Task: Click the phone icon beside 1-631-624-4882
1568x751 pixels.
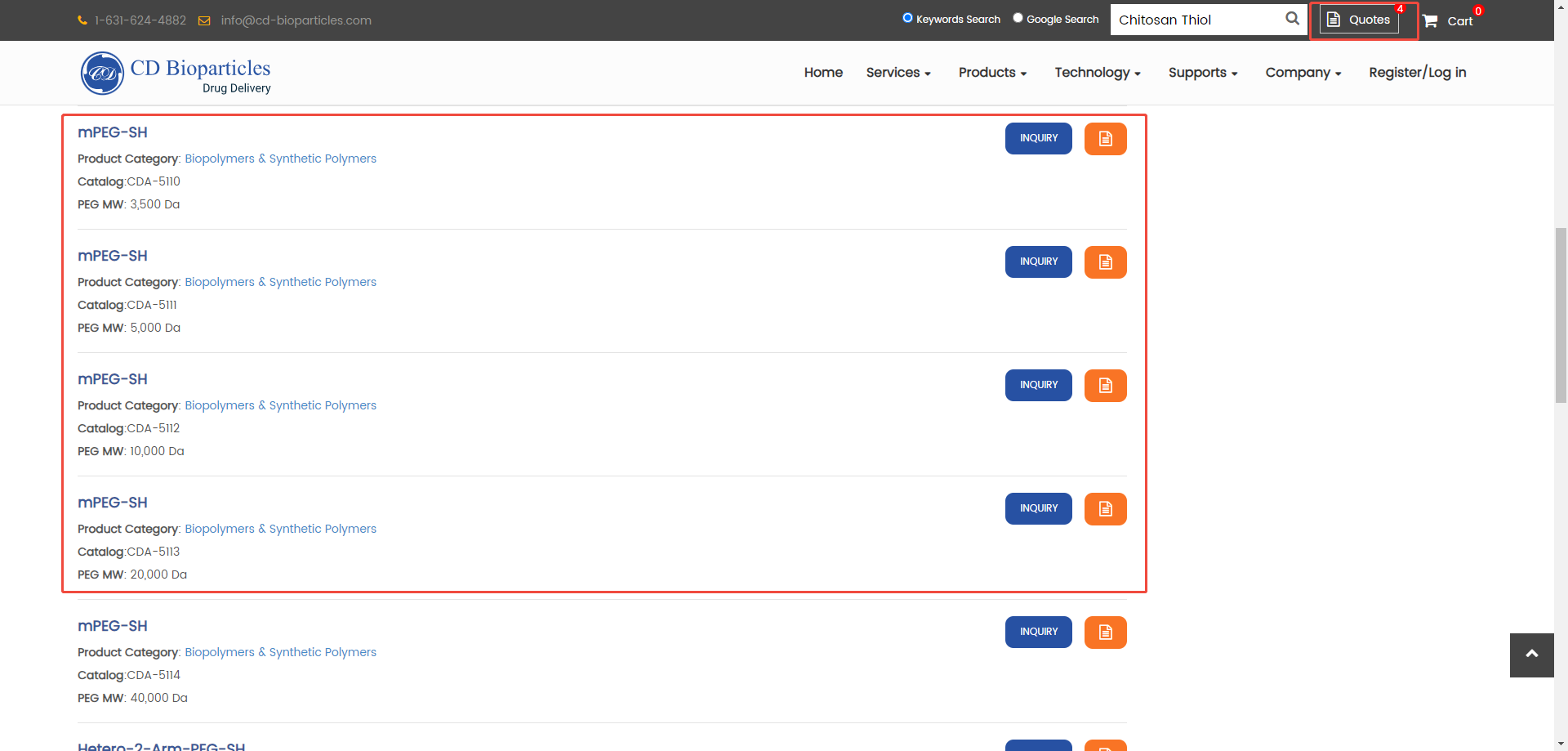Action: coord(82,20)
